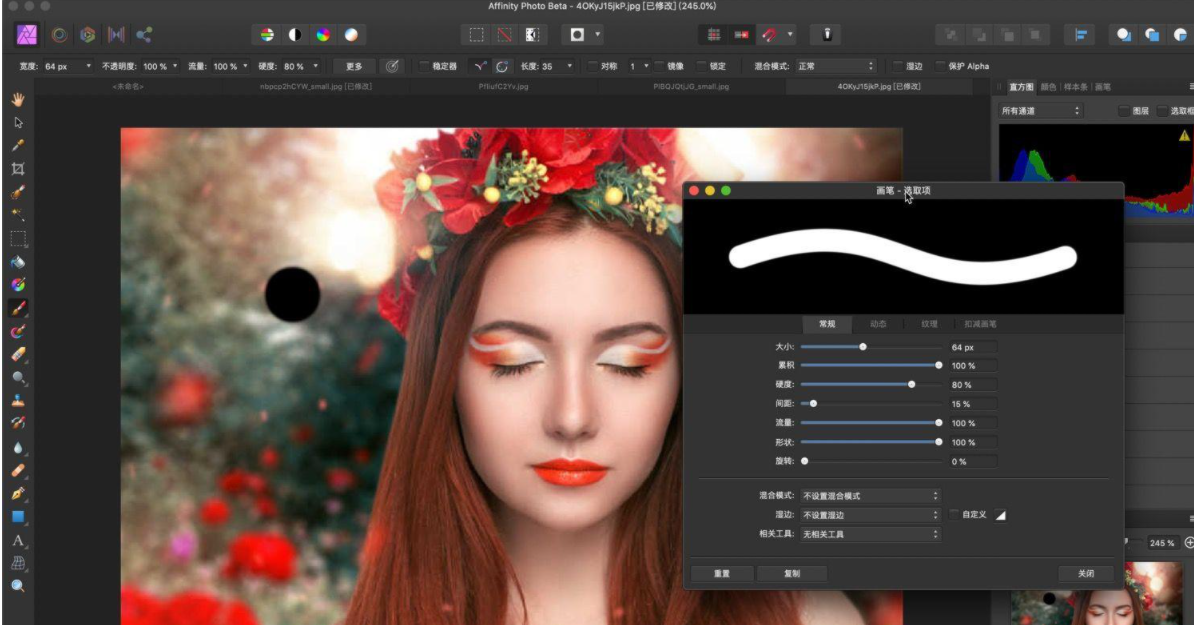The width and height of the screenshot is (1194, 625).
Task: Open the 长度 length dropdown
Action: click(569, 66)
